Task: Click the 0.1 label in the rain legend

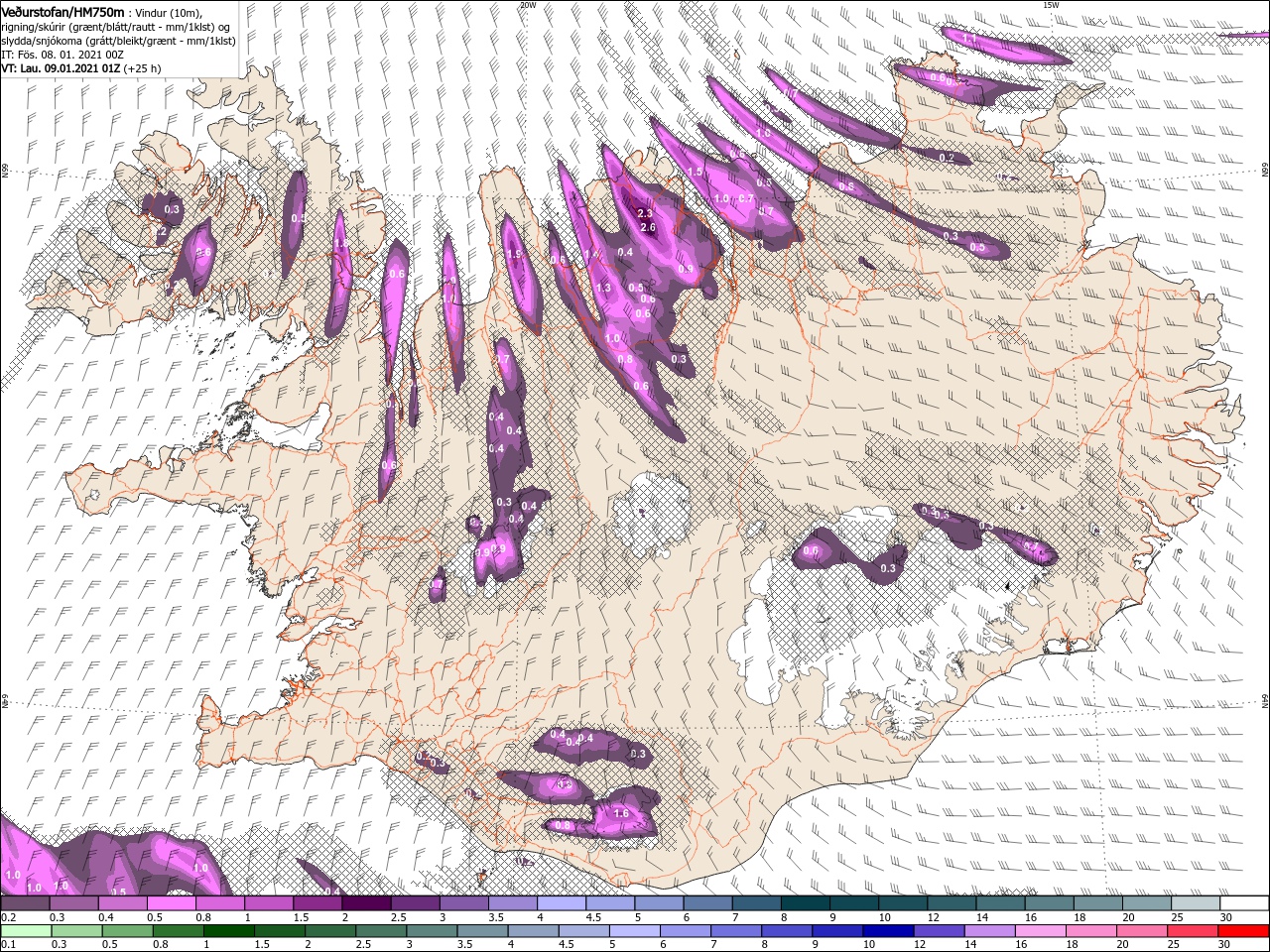Action: click(x=6, y=944)
